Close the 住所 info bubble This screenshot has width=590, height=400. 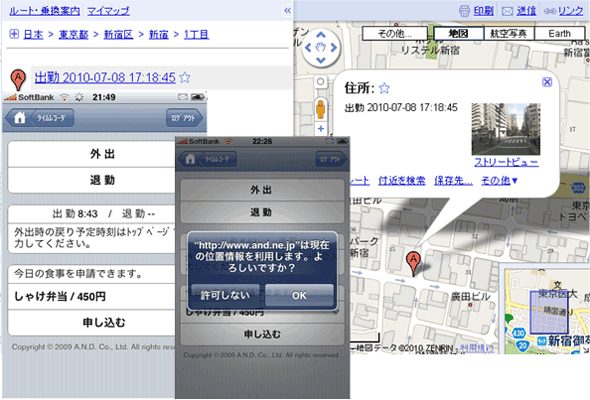tap(547, 82)
